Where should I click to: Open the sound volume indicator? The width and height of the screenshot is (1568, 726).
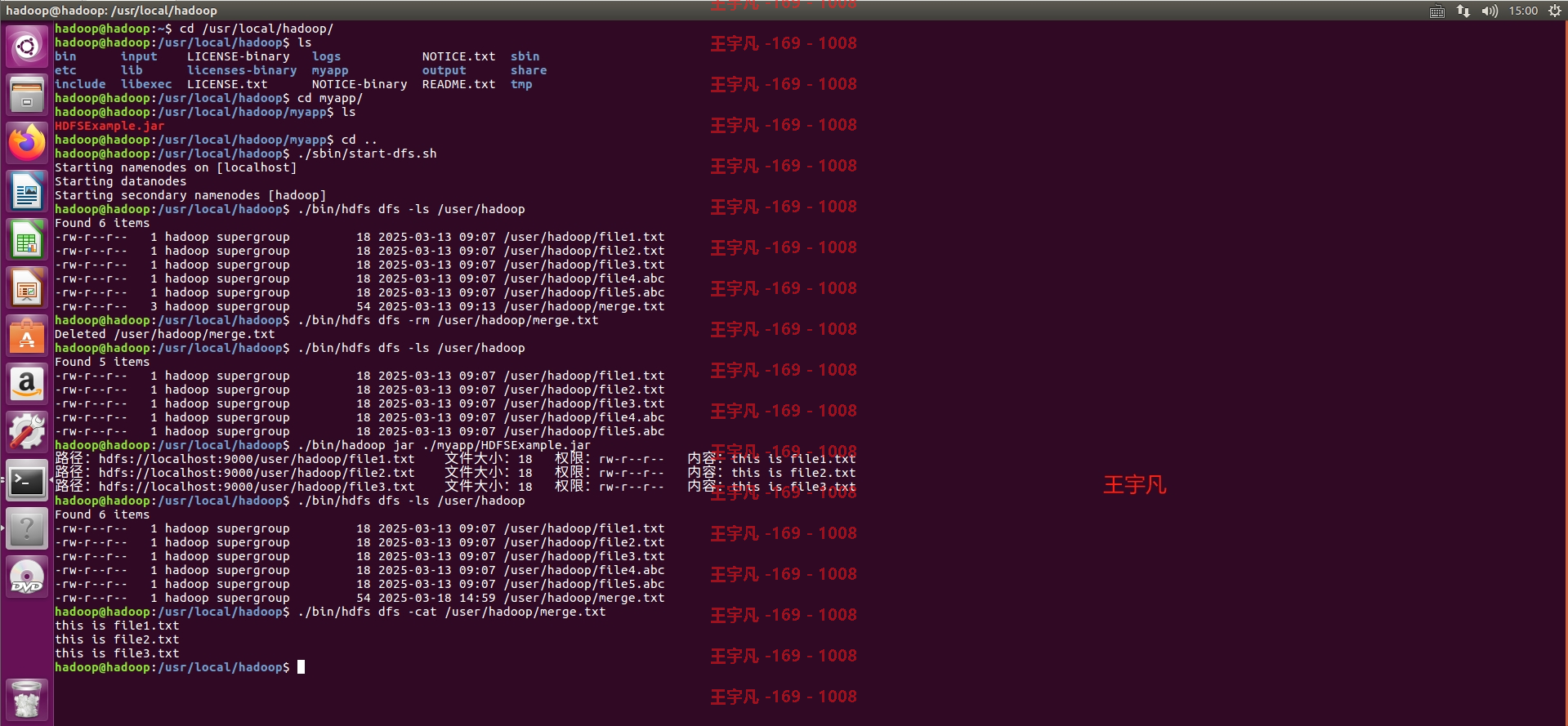tap(1490, 11)
